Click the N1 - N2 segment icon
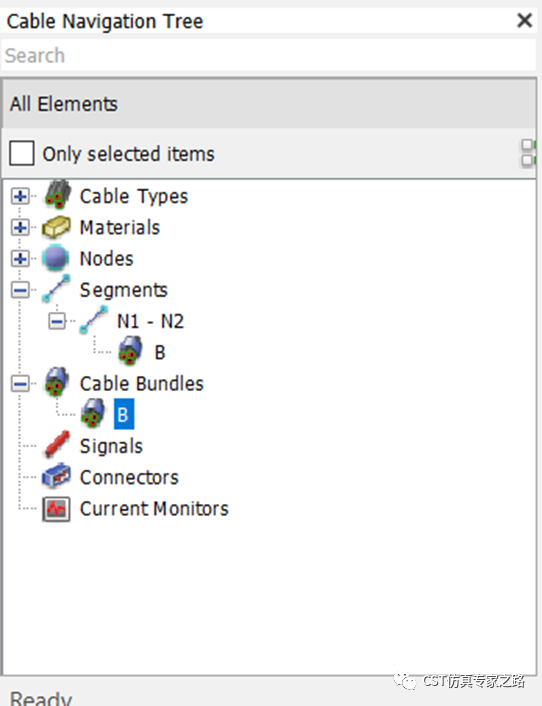Image resolution: width=542 pixels, height=706 pixels. pos(94,320)
